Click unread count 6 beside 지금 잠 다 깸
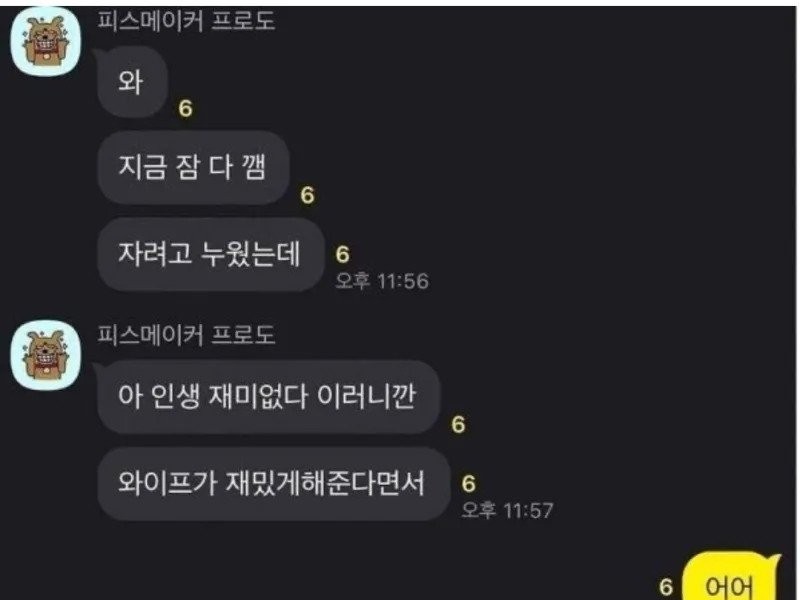The width and height of the screenshot is (800, 600). pos(307,195)
